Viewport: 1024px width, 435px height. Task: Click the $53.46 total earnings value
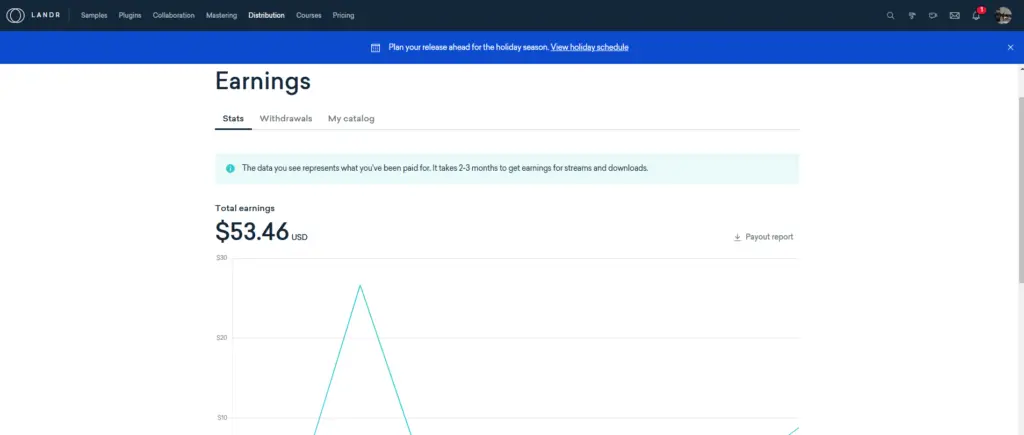coord(252,231)
